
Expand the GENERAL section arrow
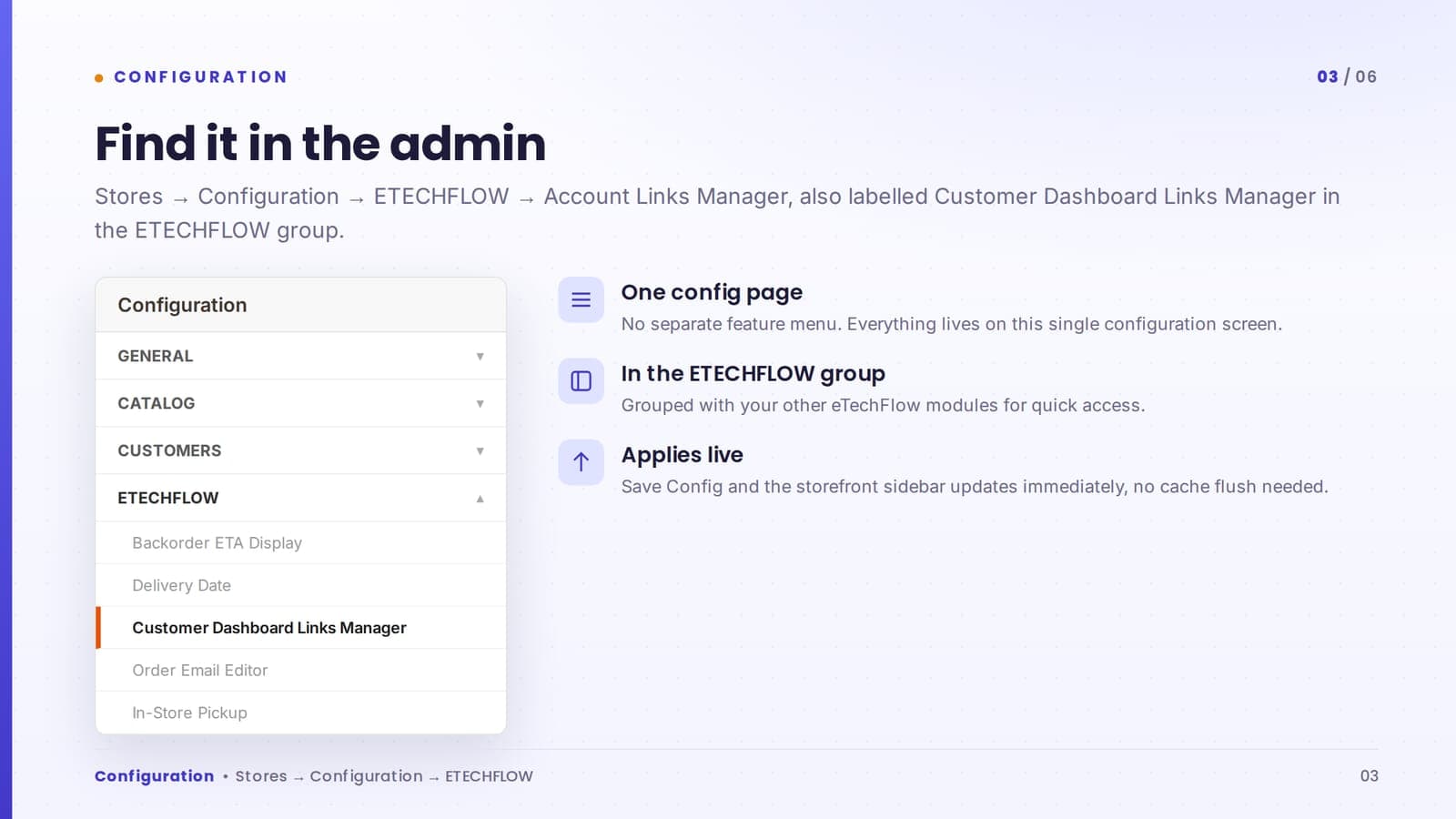coord(480,357)
